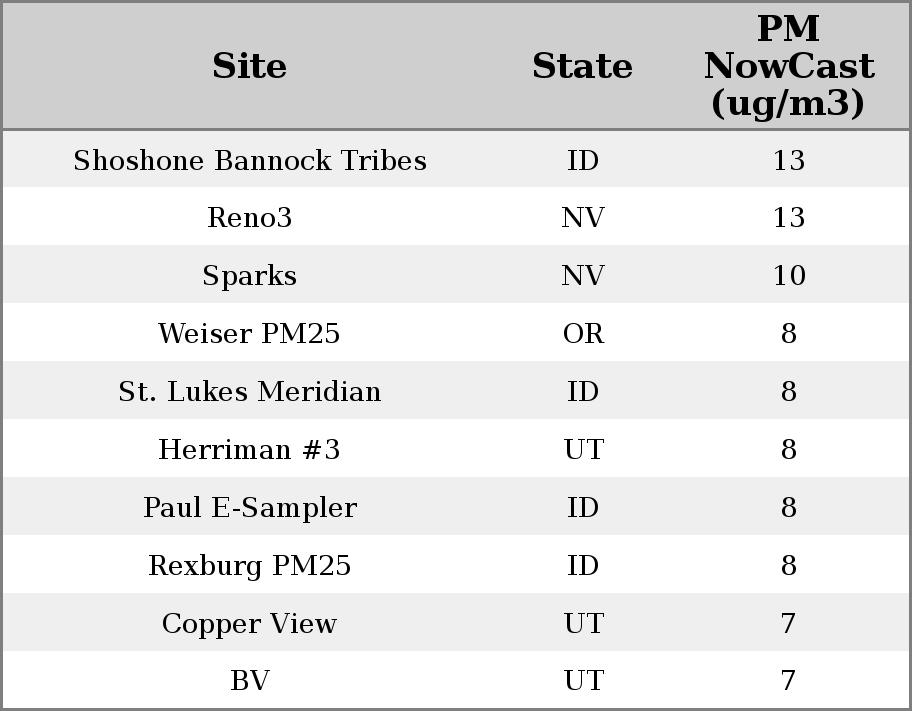Click St. Lukes Meridian site

(249, 392)
